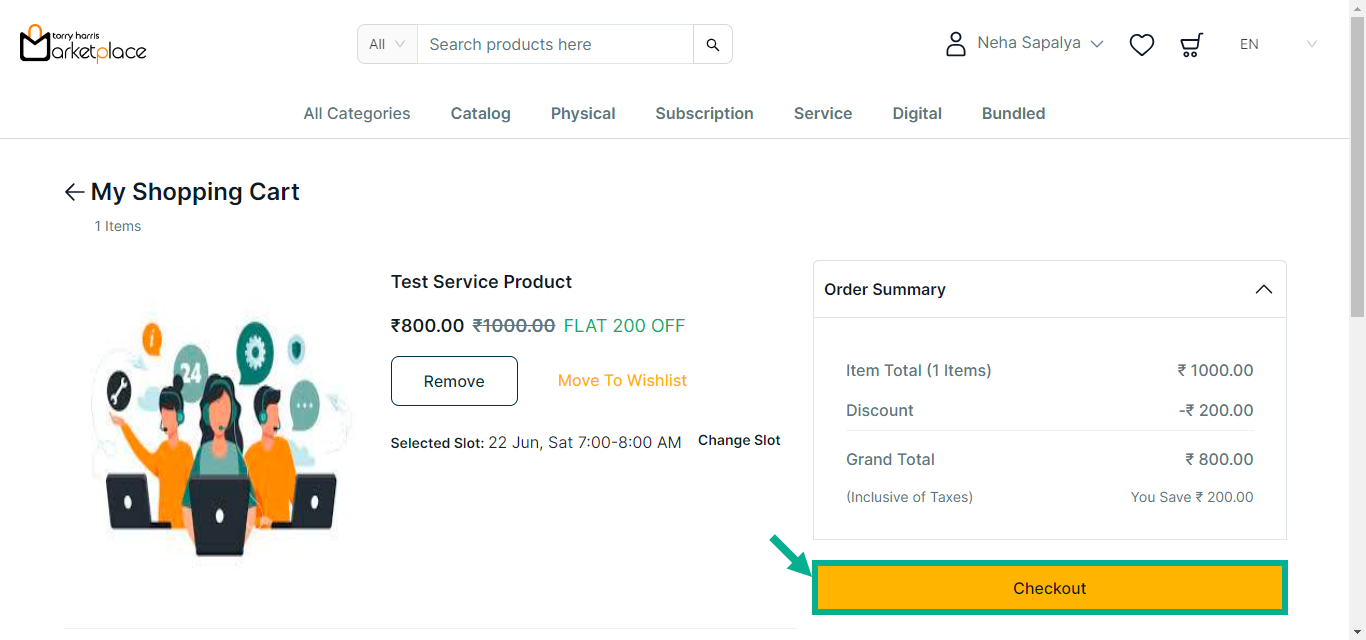Screen dimensions: 1366x640
Task: Open the shopping cart icon
Action: (x=1191, y=45)
